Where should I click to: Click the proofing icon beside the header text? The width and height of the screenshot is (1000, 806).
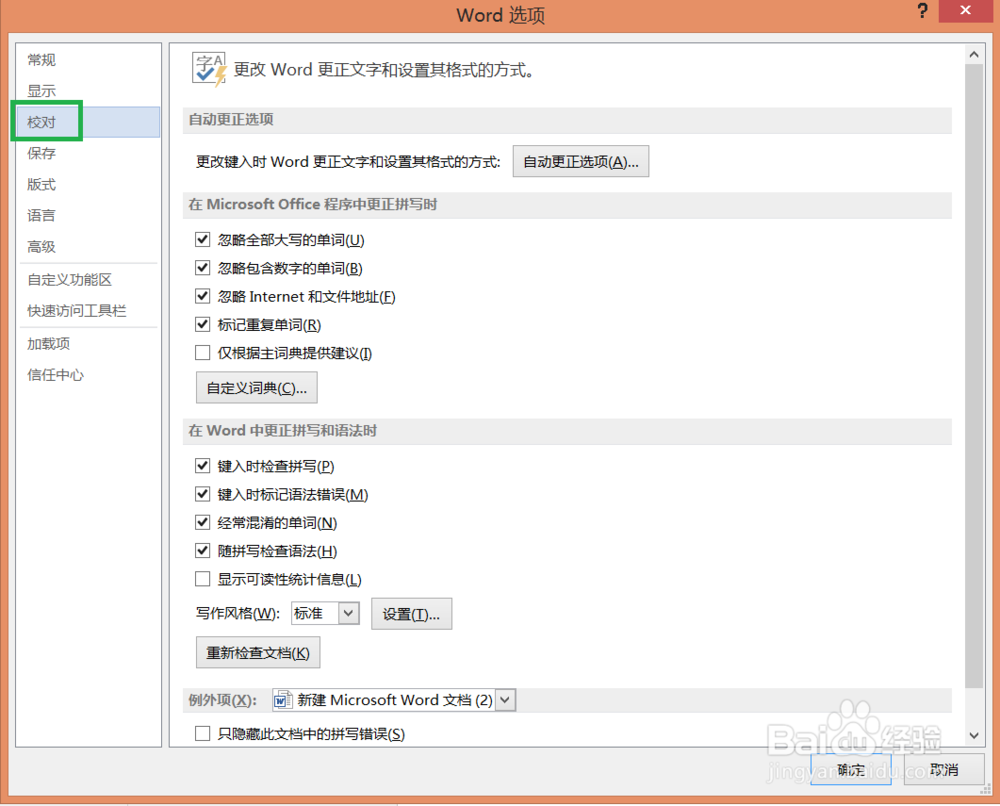coord(209,69)
